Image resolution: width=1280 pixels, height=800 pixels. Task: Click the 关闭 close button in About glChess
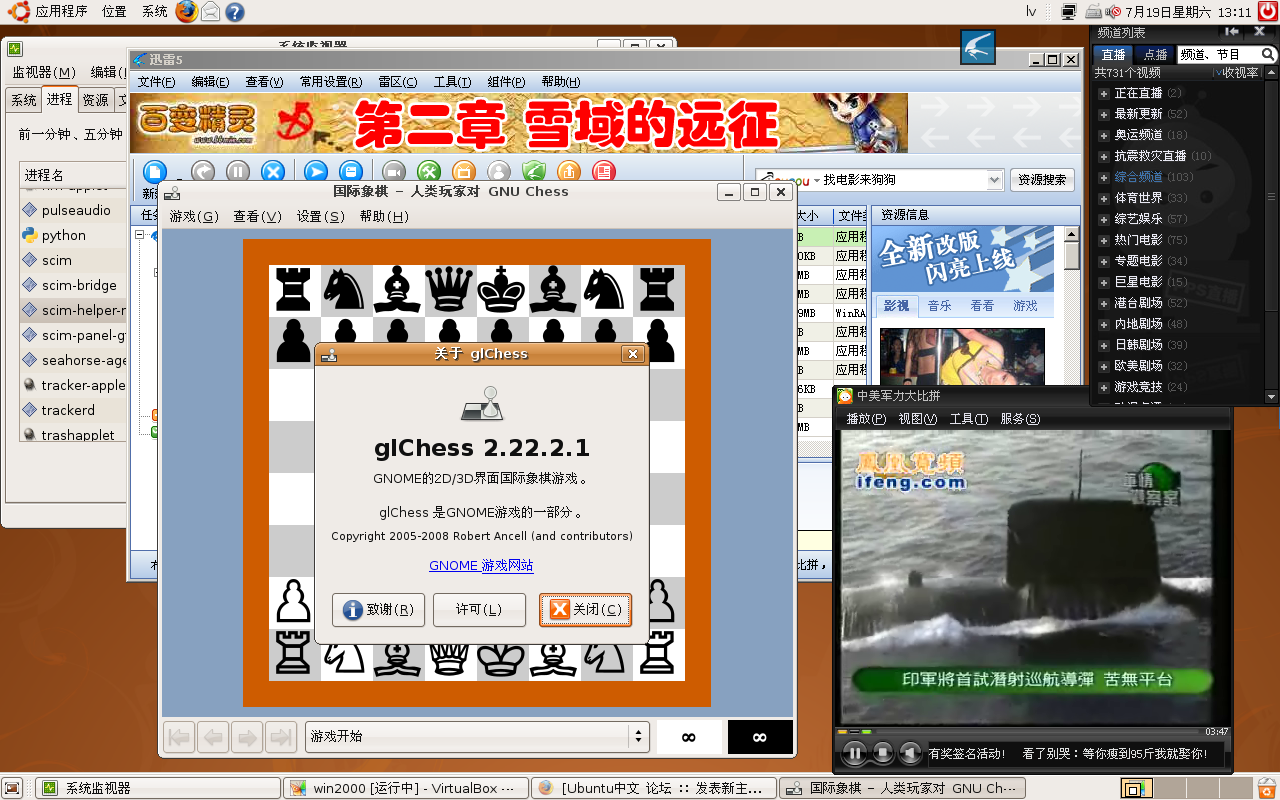[585, 610]
